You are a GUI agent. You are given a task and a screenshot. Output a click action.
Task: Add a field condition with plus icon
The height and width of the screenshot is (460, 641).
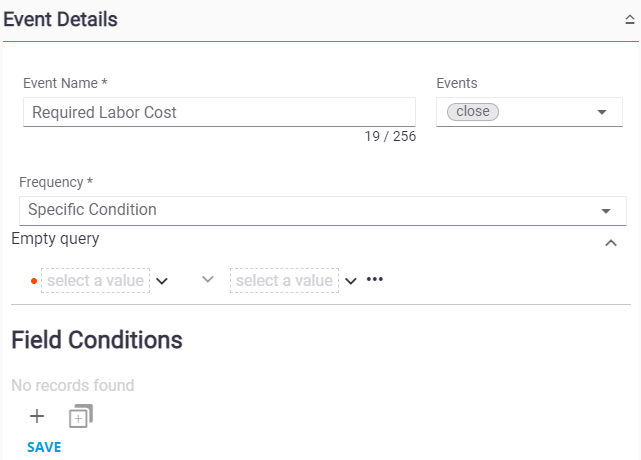[37, 416]
